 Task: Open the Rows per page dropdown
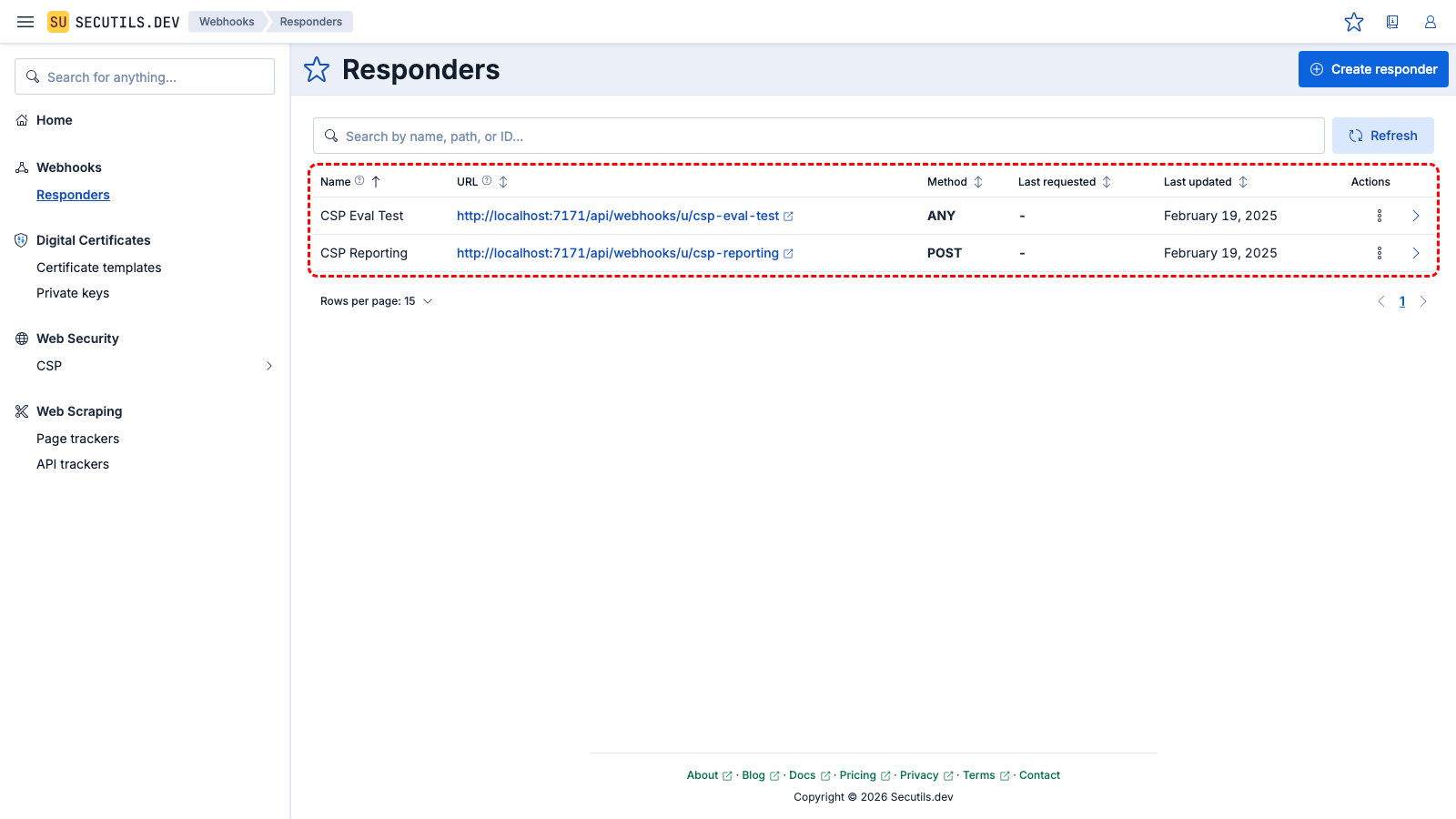376,301
